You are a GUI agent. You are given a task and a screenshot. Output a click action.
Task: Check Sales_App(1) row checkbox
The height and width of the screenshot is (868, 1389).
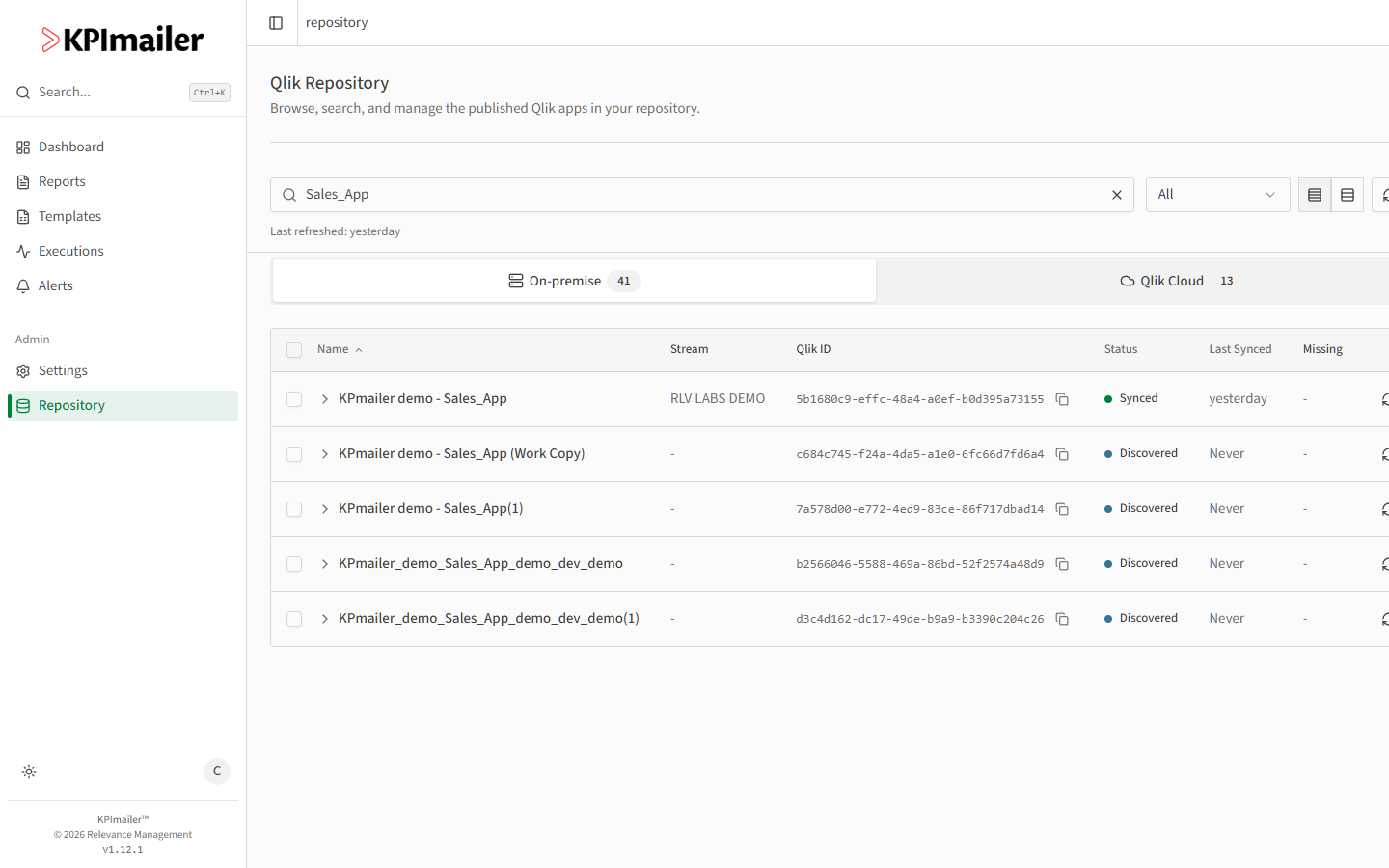294,509
